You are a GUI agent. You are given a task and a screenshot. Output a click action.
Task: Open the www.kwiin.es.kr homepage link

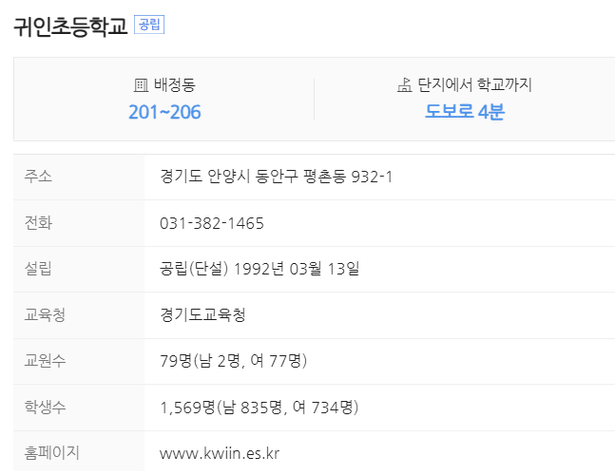(x=219, y=454)
